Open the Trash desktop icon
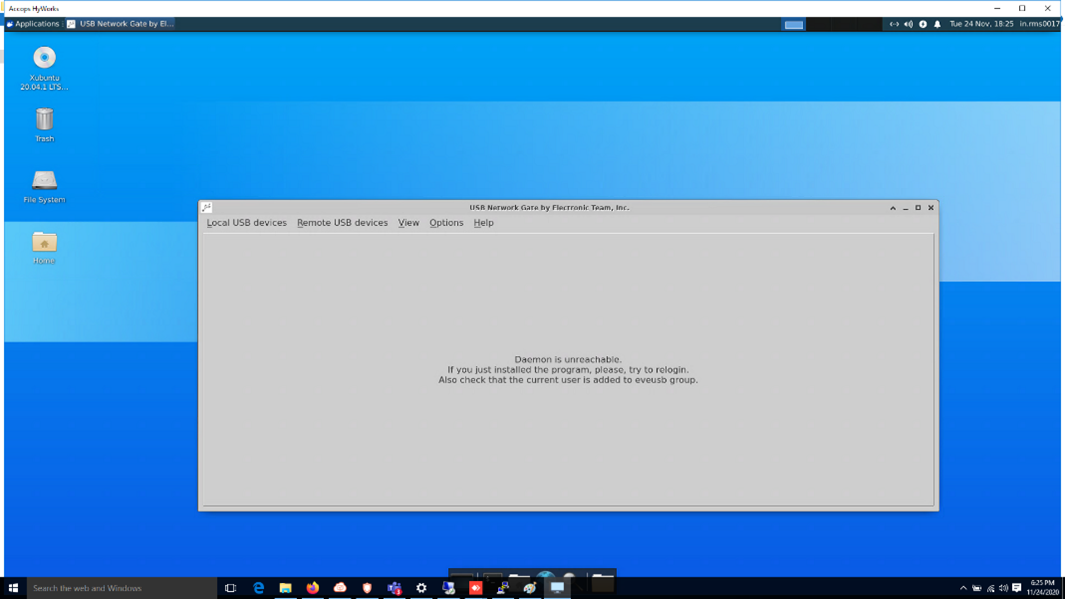 pyautogui.click(x=44, y=121)
